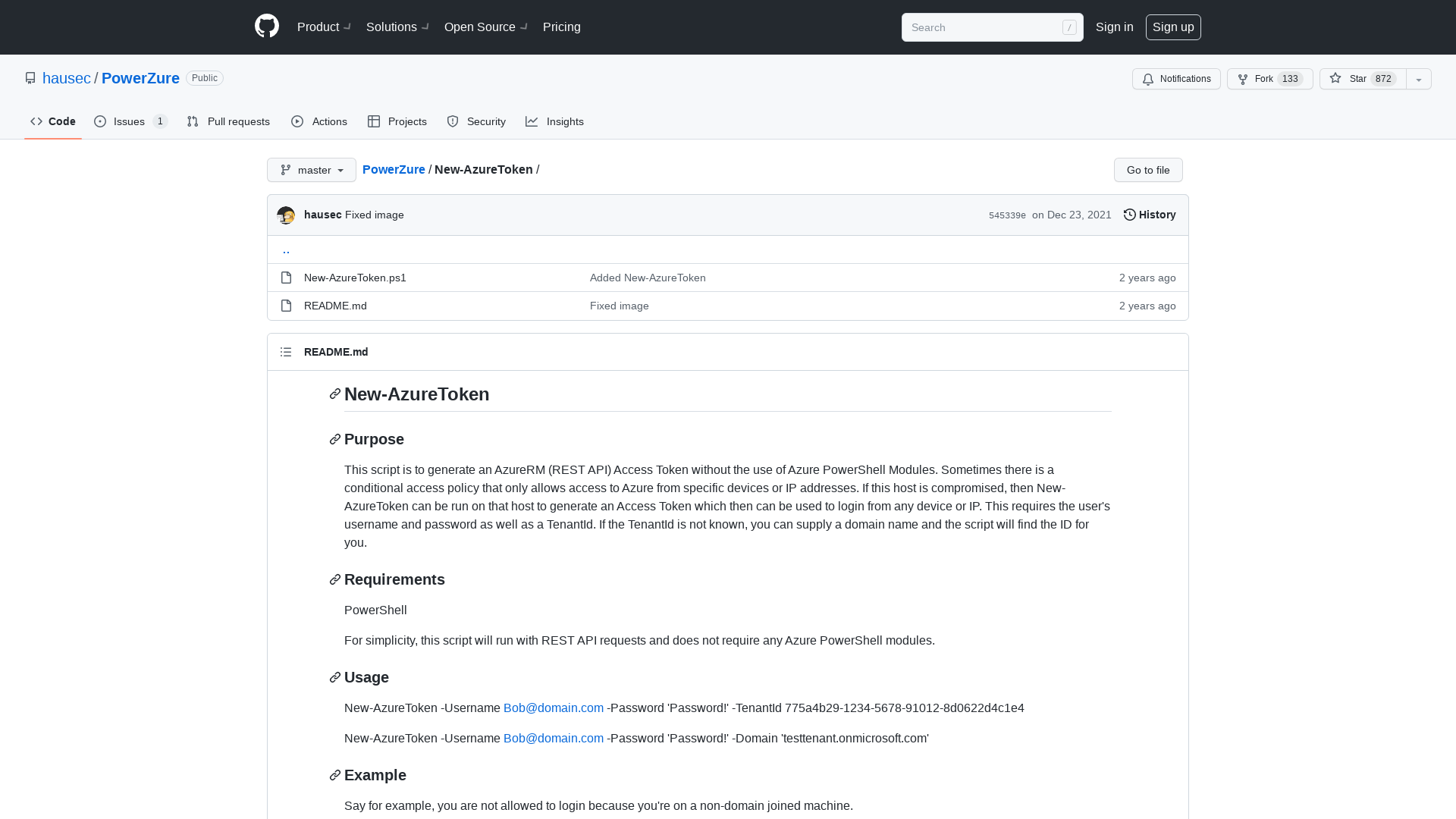Click the Go to file button
This screenshot has width=1456, height=819.
coord(1148,170)
